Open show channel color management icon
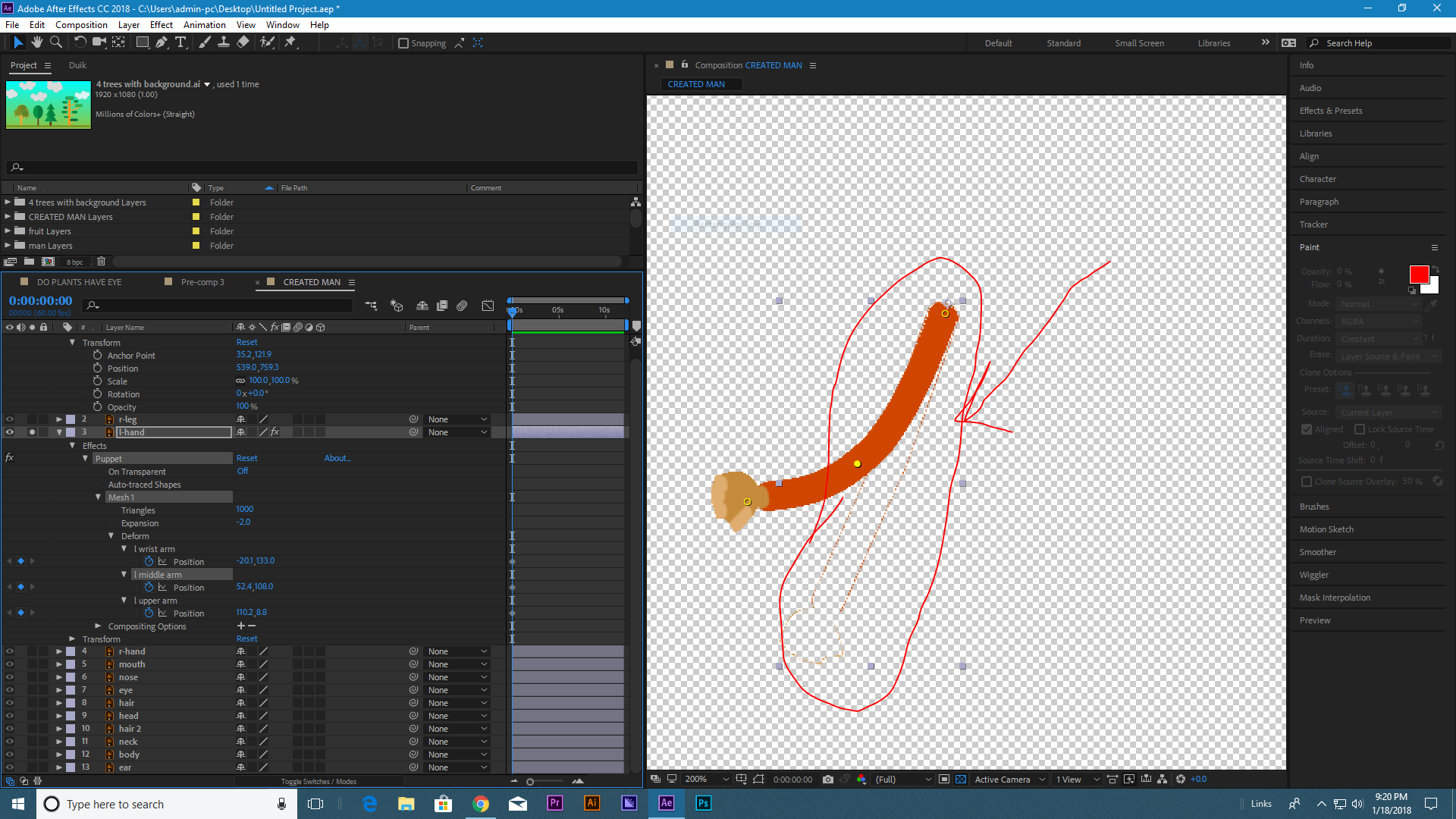The width and height of the screenshot is (1456, 819). point(861,779)
